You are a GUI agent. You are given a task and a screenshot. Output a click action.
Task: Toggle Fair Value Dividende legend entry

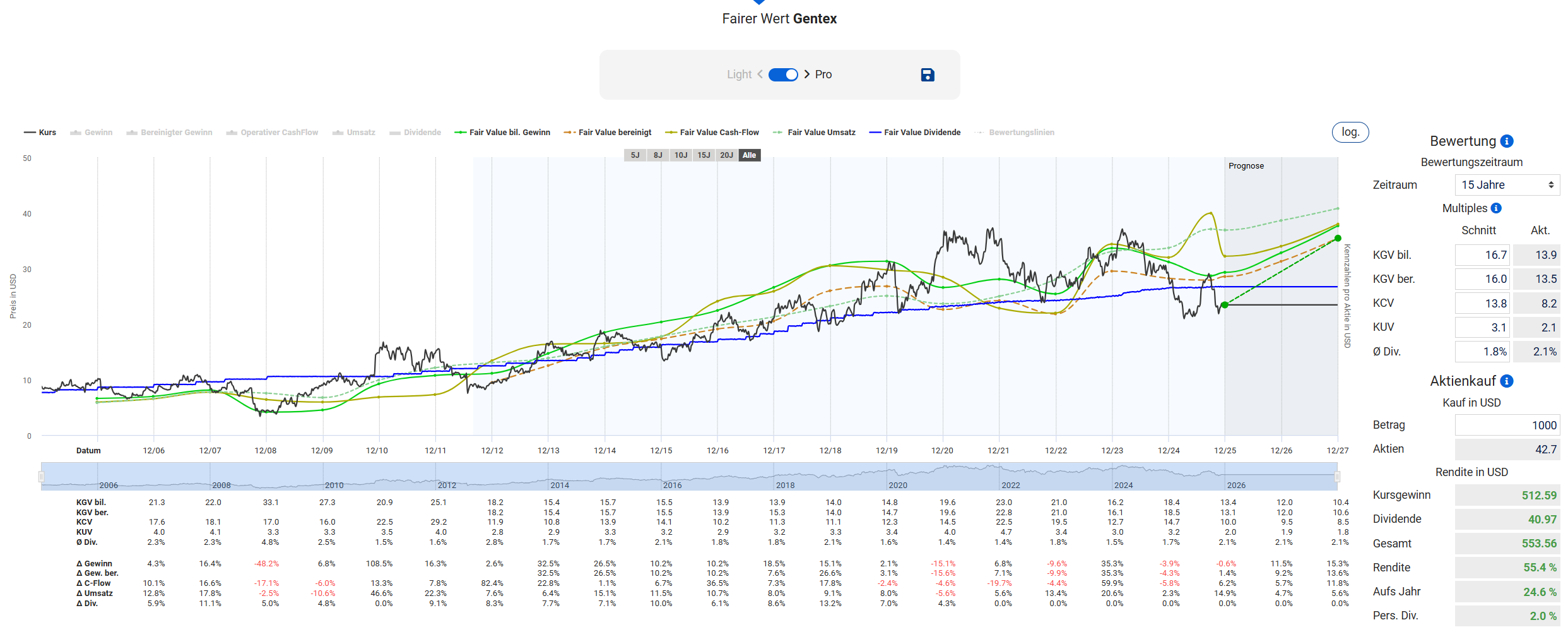915,133
